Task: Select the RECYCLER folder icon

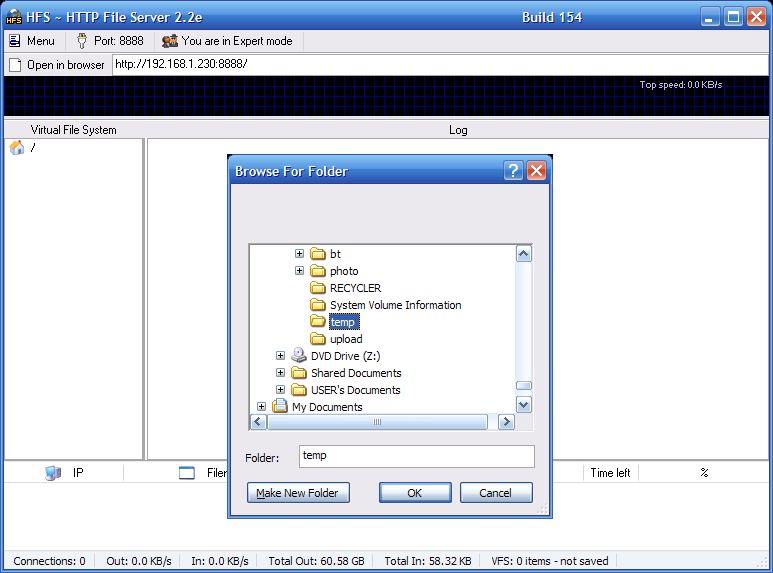Action: pyautogui.click(x=318, y=288)
